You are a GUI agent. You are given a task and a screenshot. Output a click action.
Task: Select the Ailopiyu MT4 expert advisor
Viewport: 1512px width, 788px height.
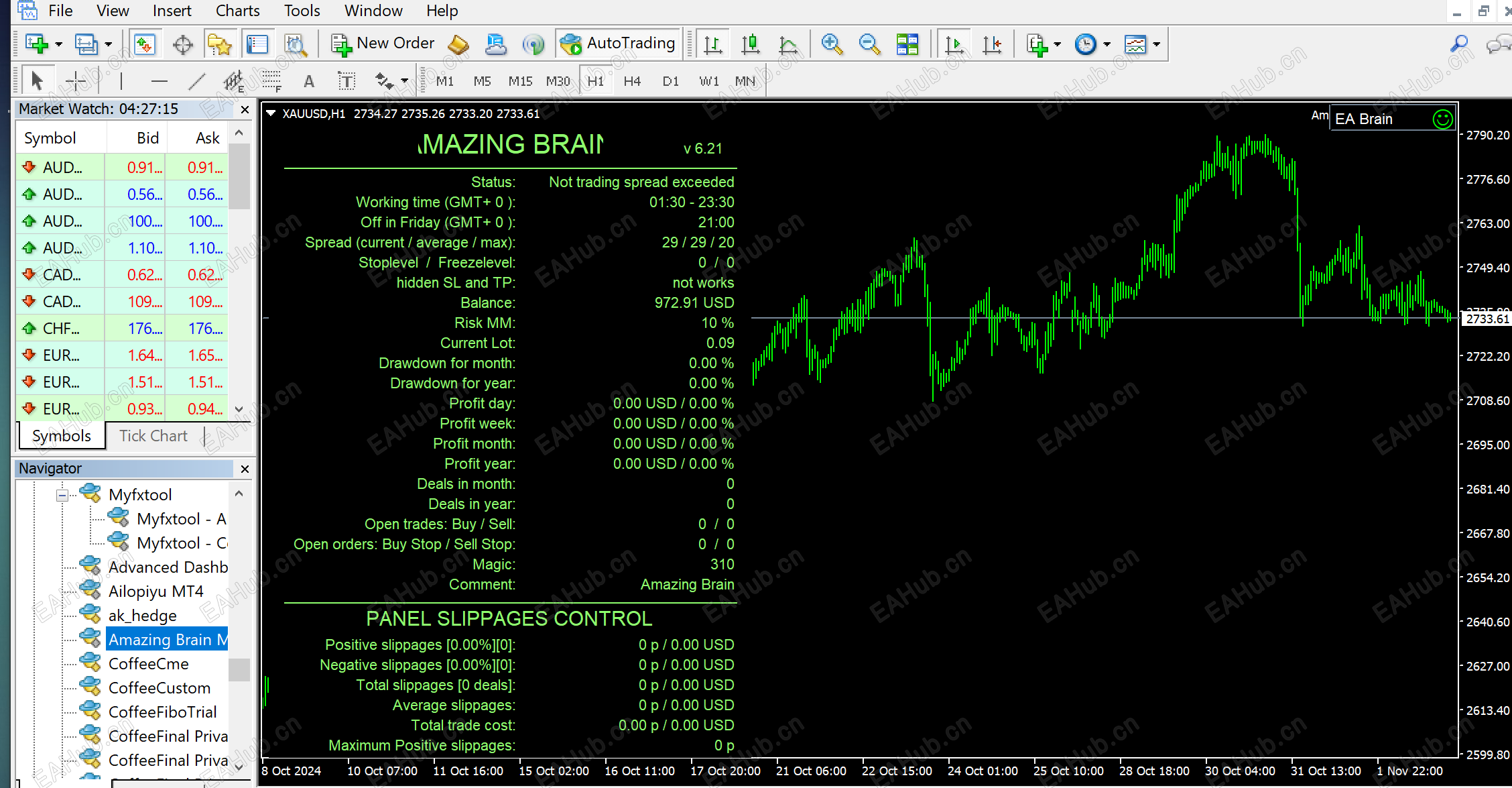coord(155,592)
